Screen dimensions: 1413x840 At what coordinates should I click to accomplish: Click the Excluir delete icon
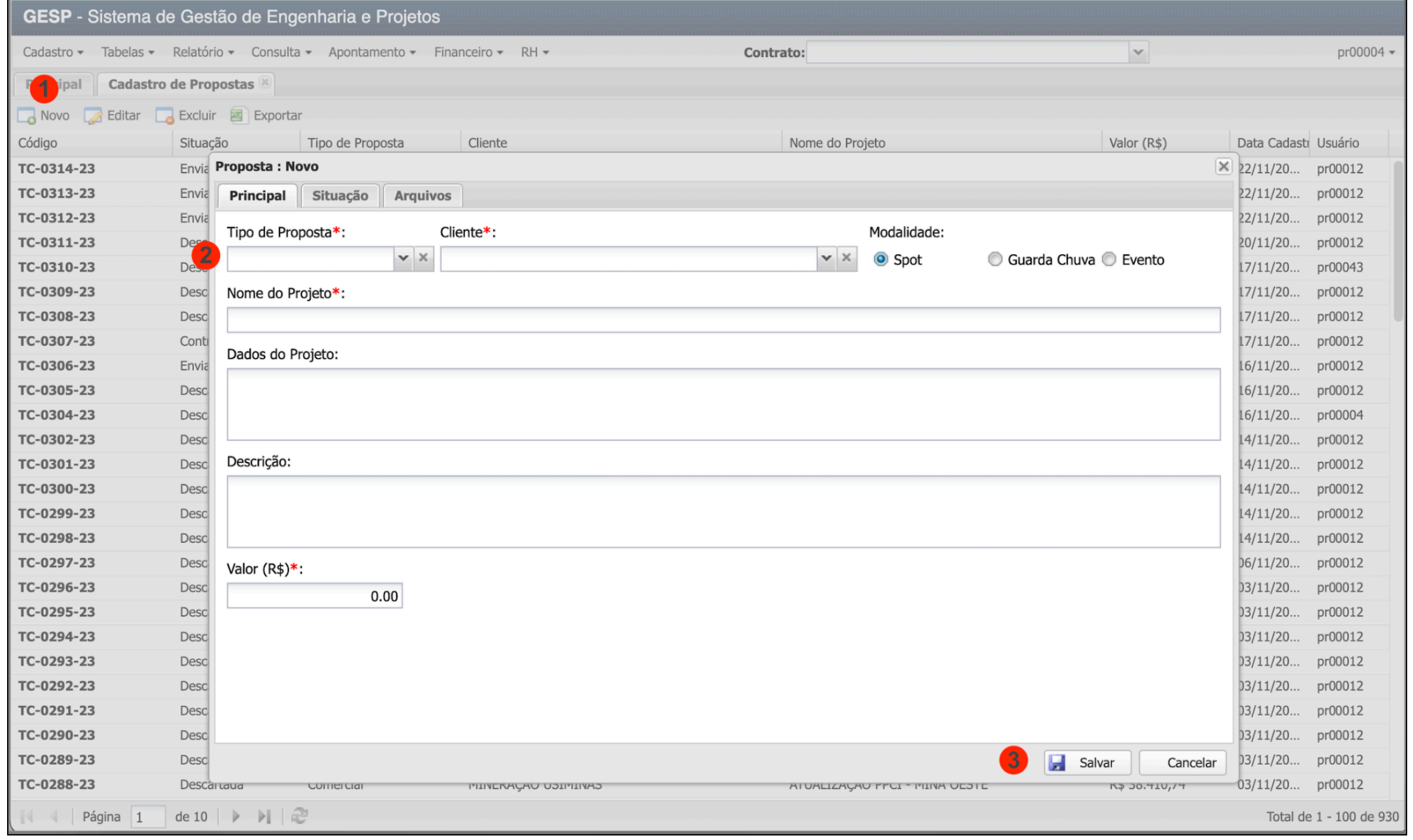165,115
